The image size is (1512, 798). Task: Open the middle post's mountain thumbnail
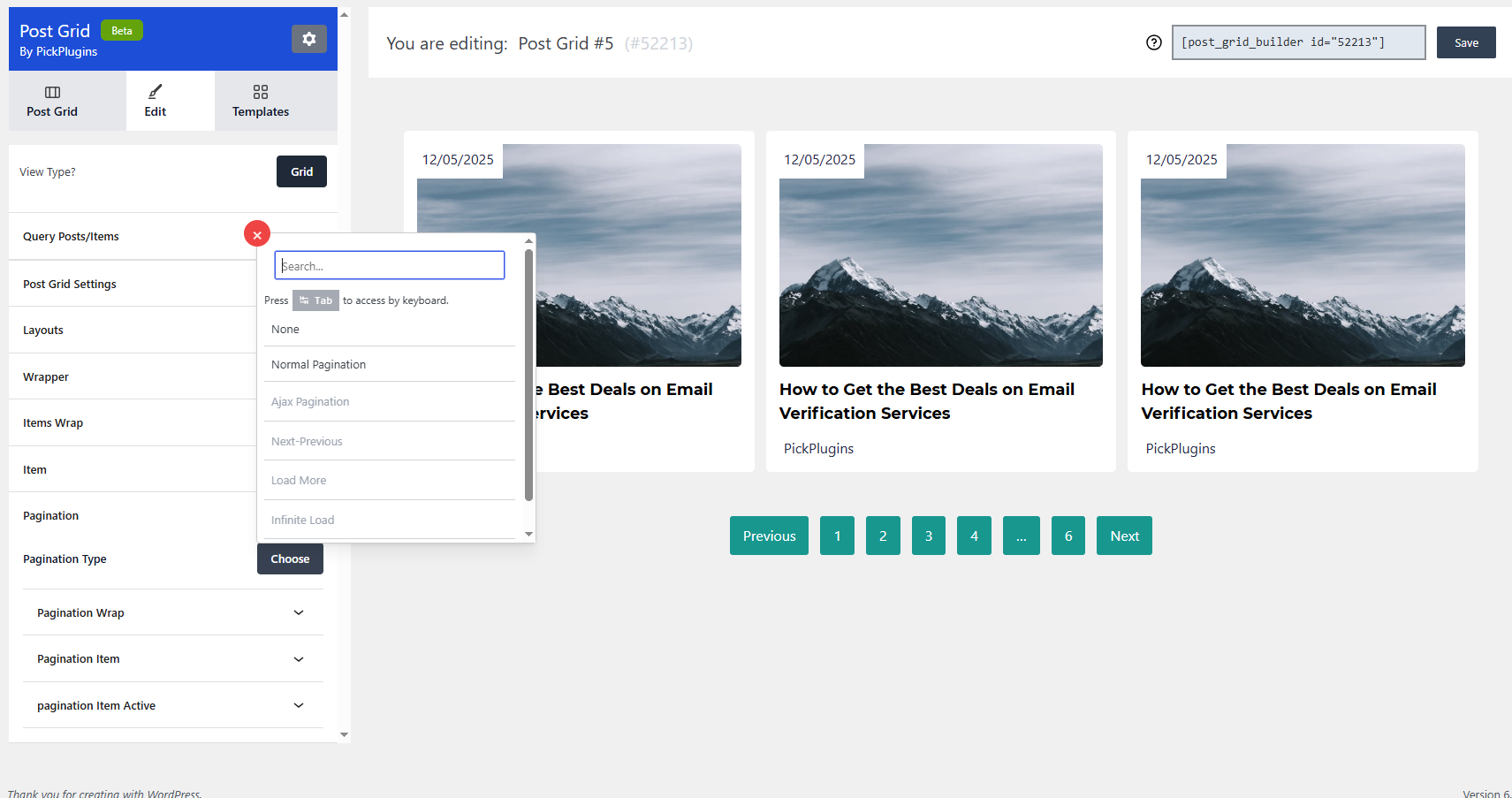coord(941,255)
